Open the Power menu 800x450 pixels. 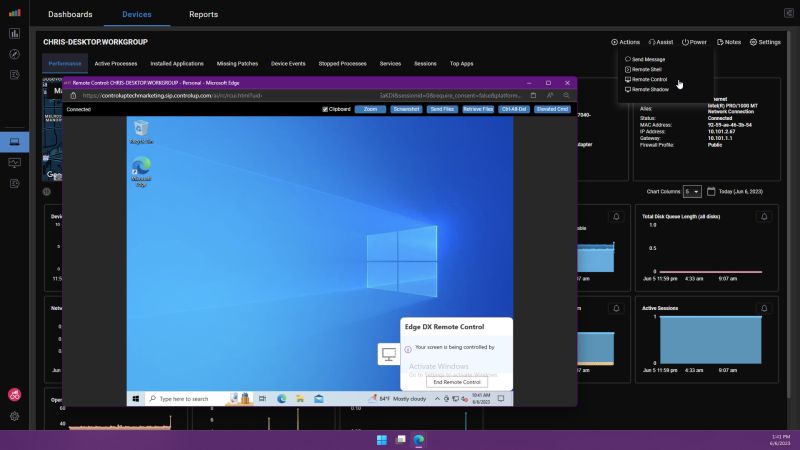[x=694, y=42]
